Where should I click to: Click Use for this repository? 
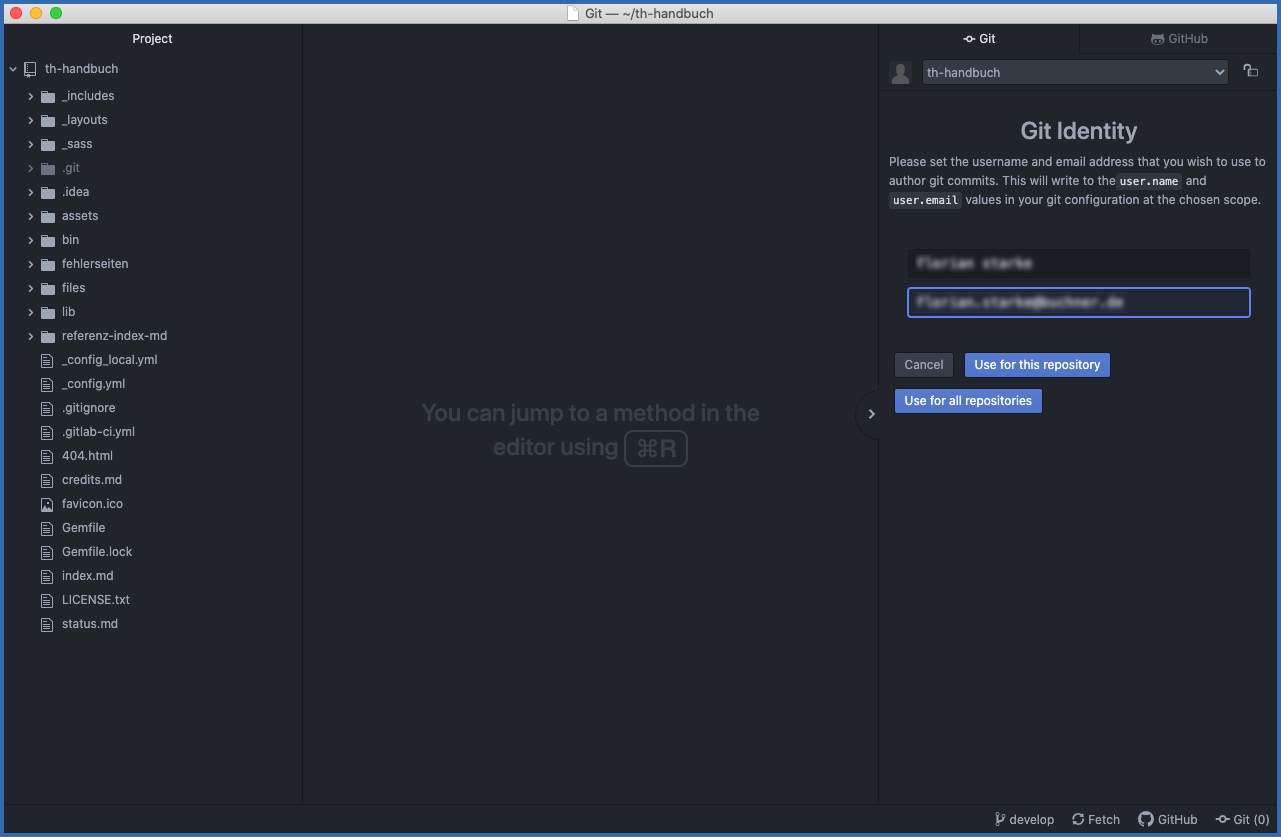tap(1036, 364)
